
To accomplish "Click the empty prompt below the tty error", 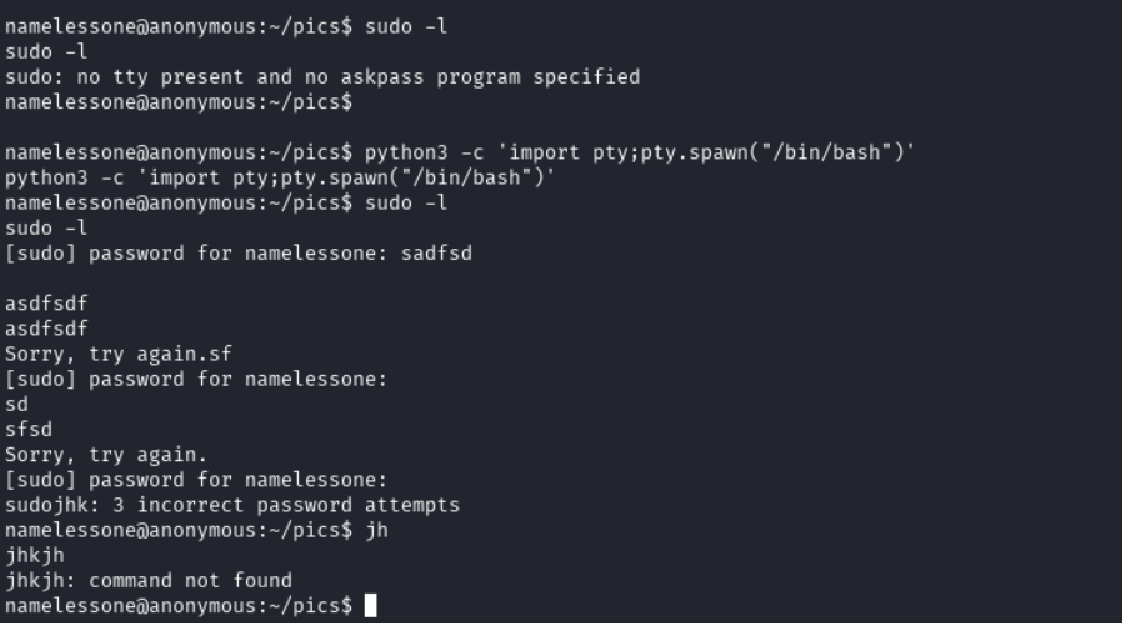I will pos(178,102).
